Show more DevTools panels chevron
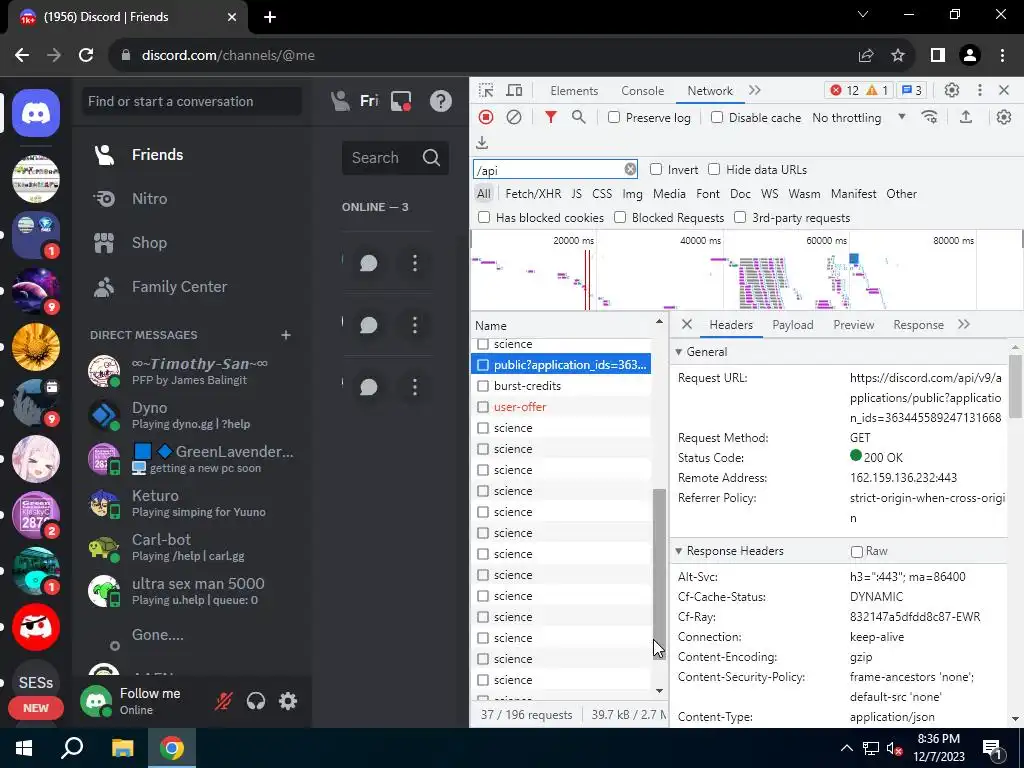The image size is (1024, 768). [755, 90]
